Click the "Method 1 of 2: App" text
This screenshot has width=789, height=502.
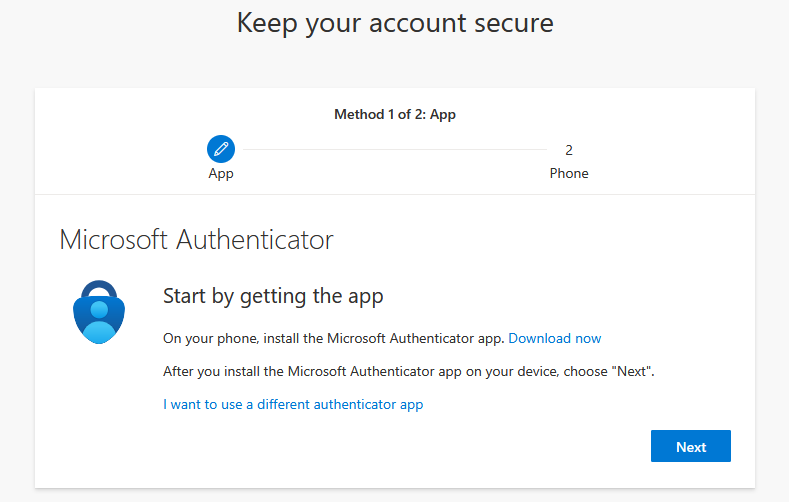coord(394,114)
